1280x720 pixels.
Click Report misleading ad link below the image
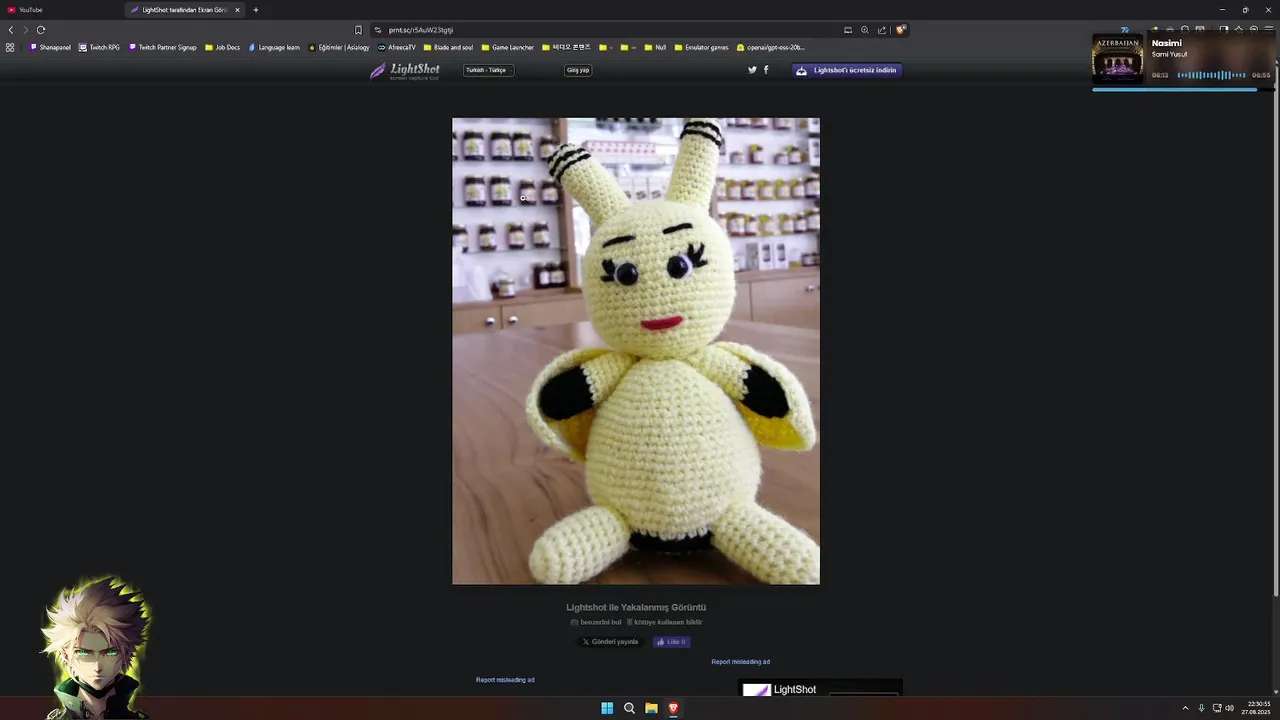pos(505,680)
